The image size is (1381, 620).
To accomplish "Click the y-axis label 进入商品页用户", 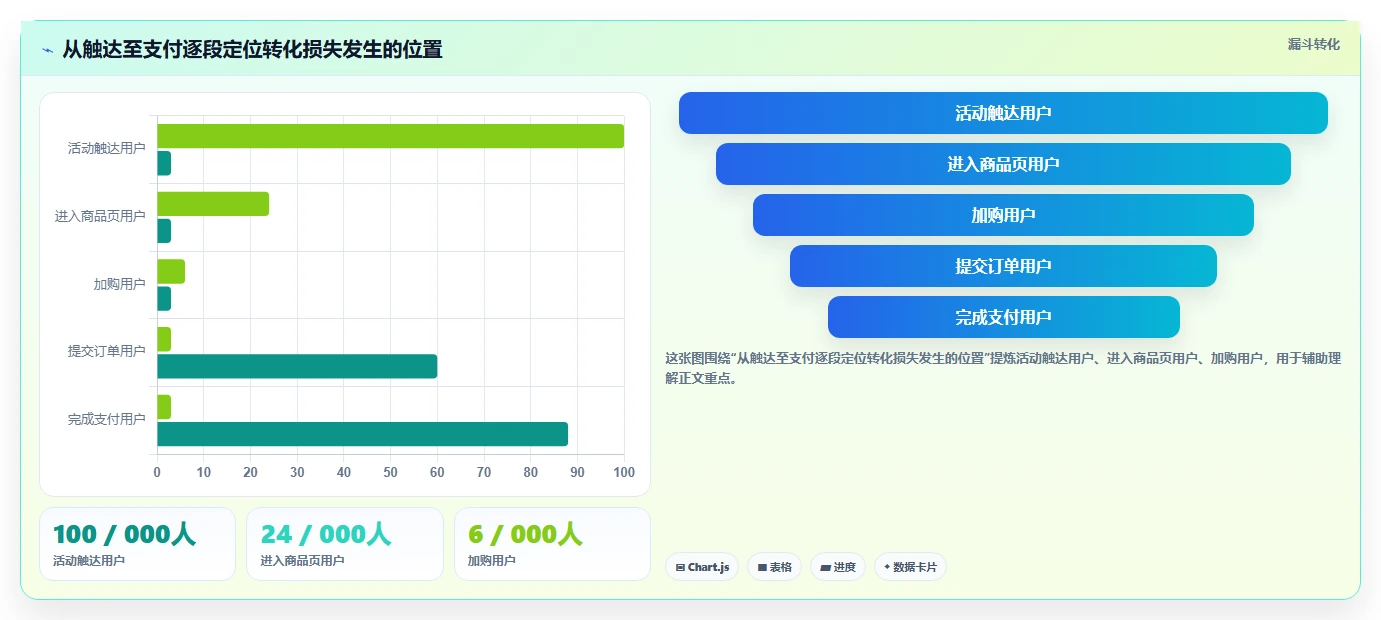I will pos(100,216).
